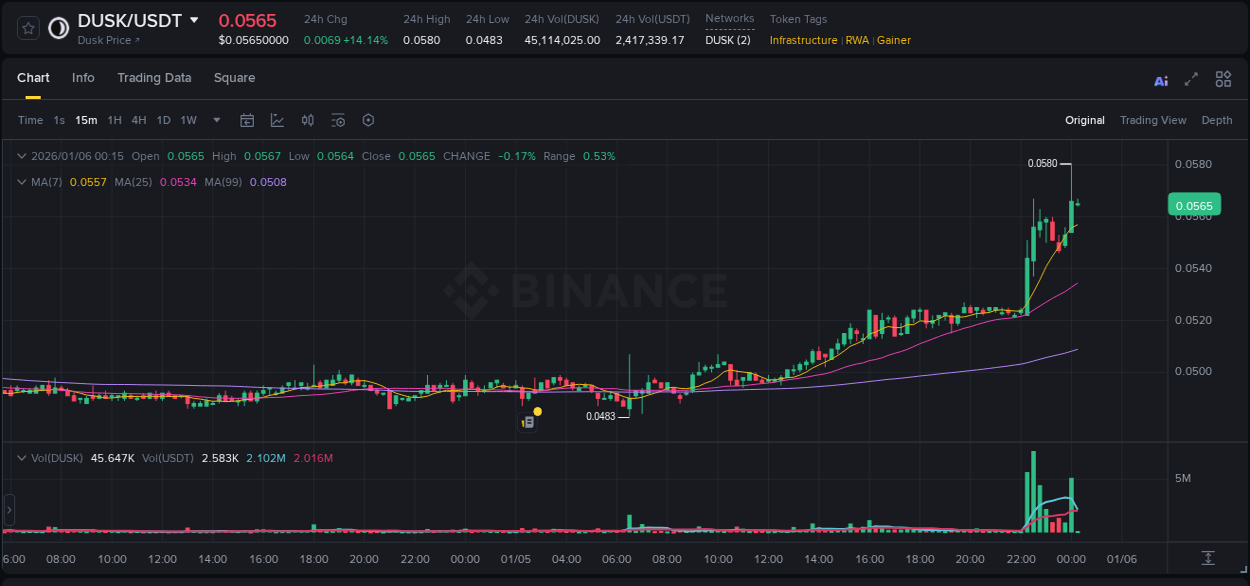Select the 1H timeframe
The height and width of the screenshot is (586, 1250).
click(114, 120)
